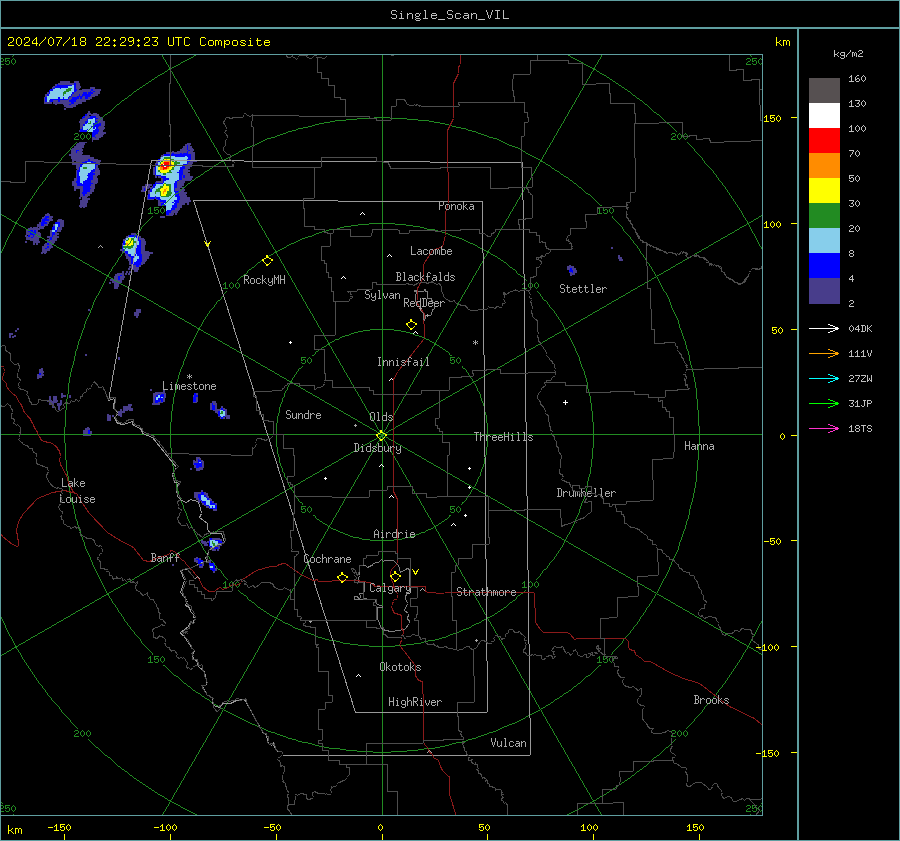This screenshot has width=900, height=841.
Task: Click the Brooks town label
Action: click(x=711, y=700)
